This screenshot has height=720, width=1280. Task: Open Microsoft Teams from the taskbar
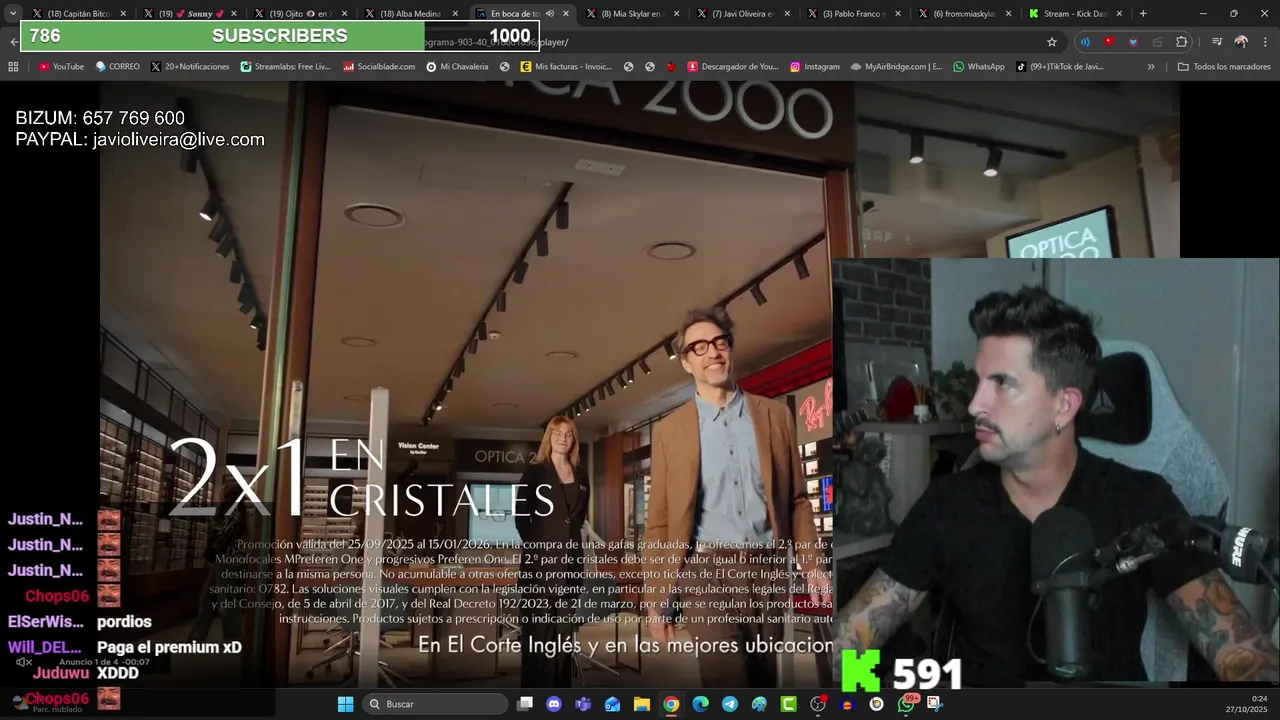tap(583, 704)
